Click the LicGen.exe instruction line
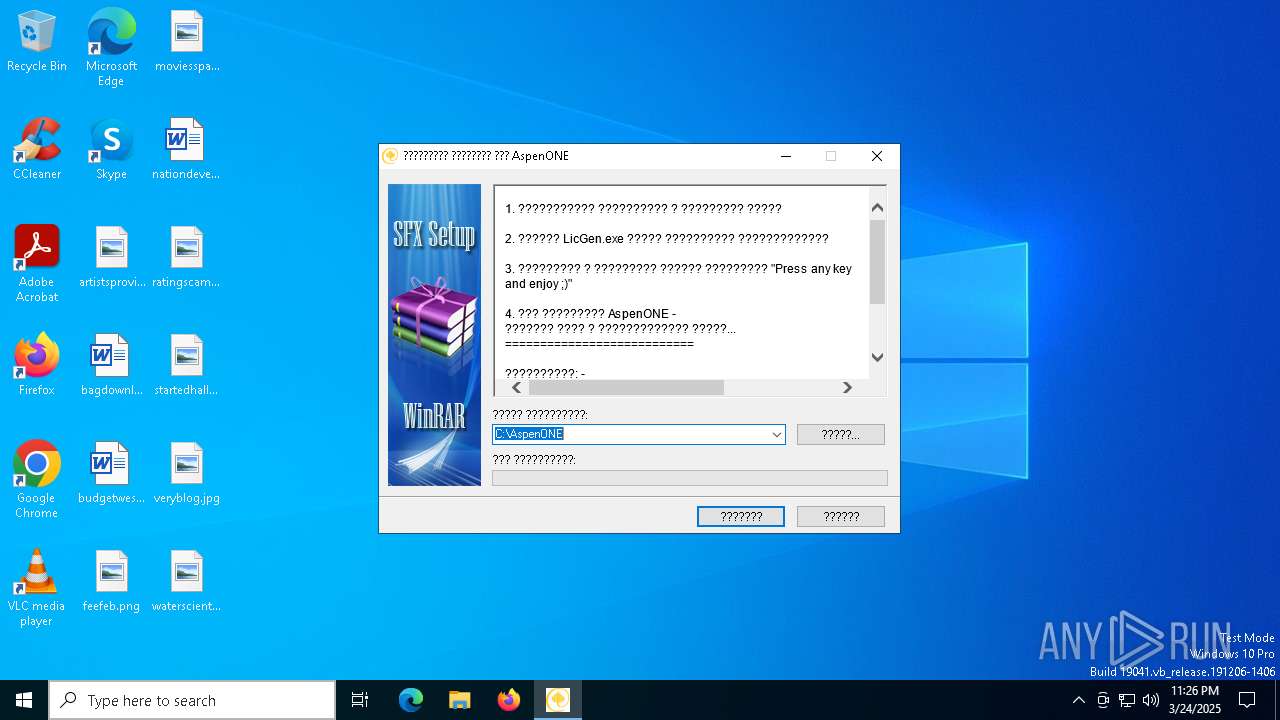The height and width of the screenshot is (720, 1280). click(x=666, y=238)
